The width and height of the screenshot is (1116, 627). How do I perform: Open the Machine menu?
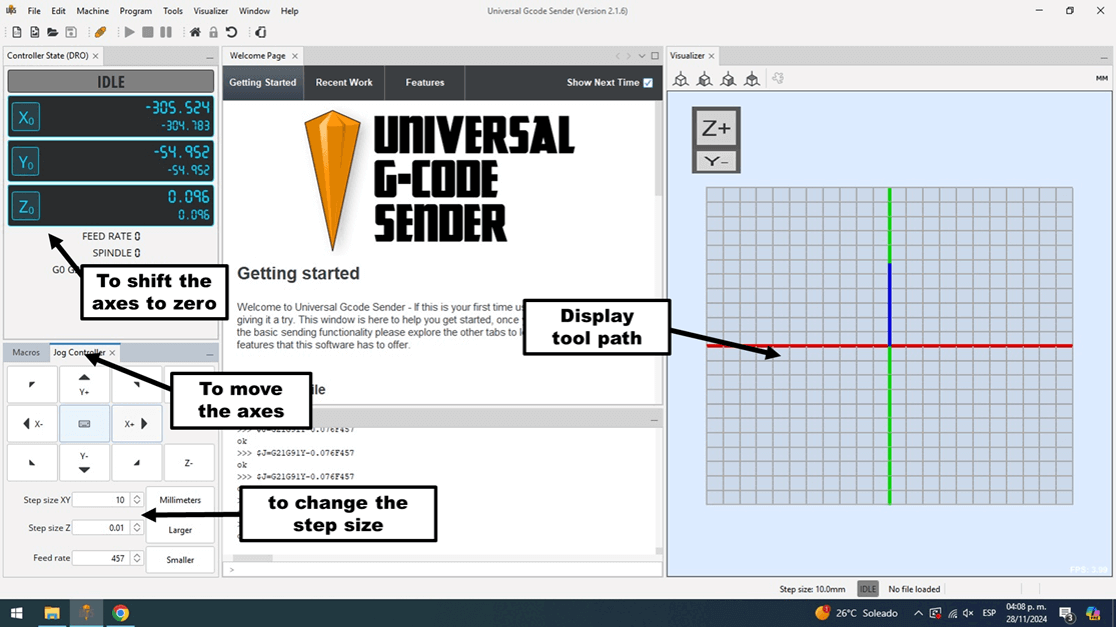[92, 11]
